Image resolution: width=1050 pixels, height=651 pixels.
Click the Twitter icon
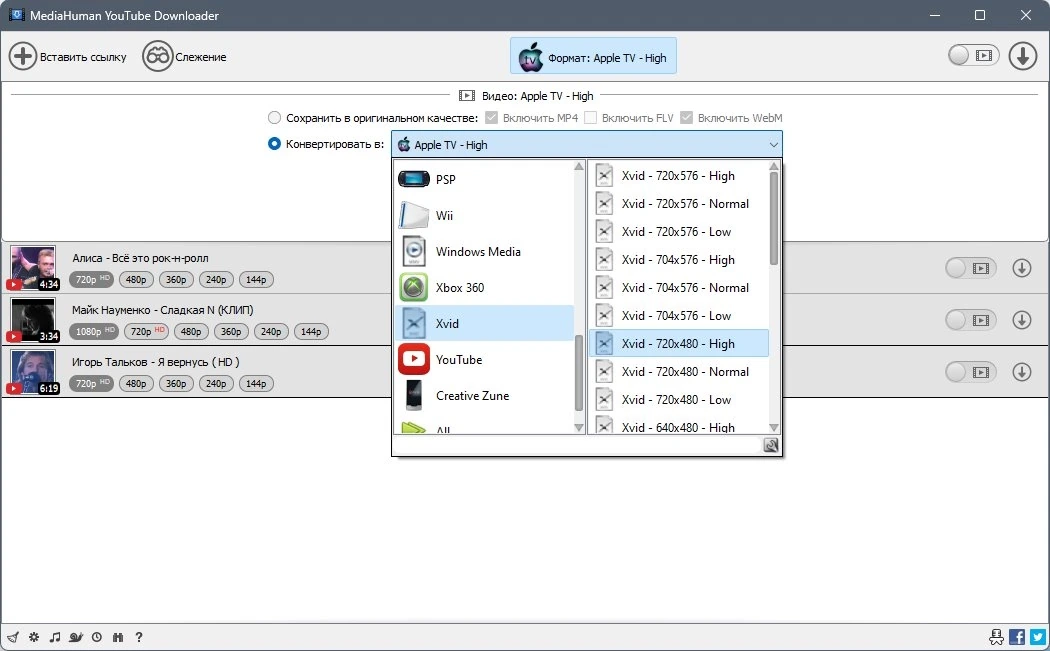pyautogui.click(x=1038, y=637)
